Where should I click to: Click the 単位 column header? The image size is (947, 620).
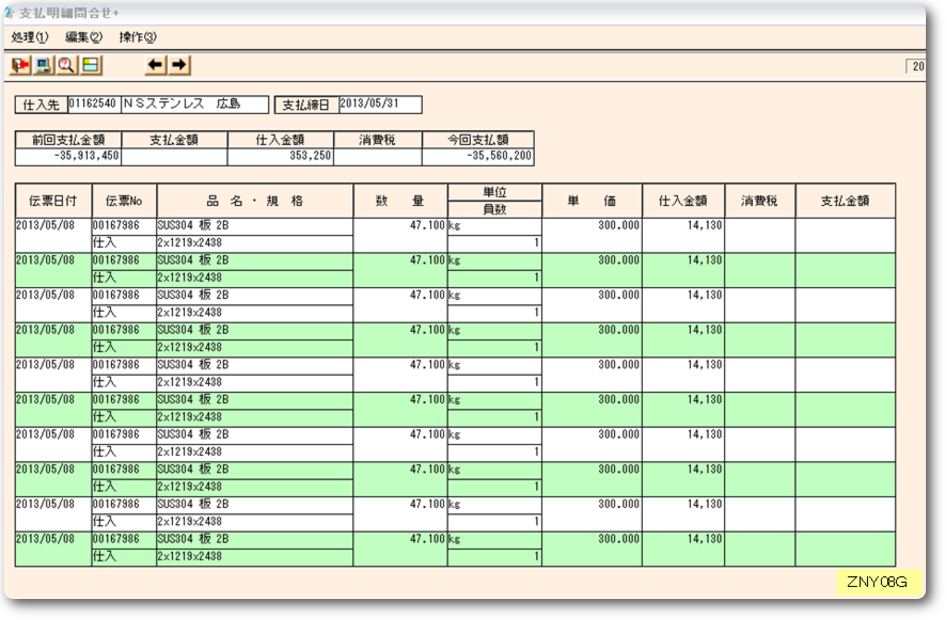(x=495, y=193)
